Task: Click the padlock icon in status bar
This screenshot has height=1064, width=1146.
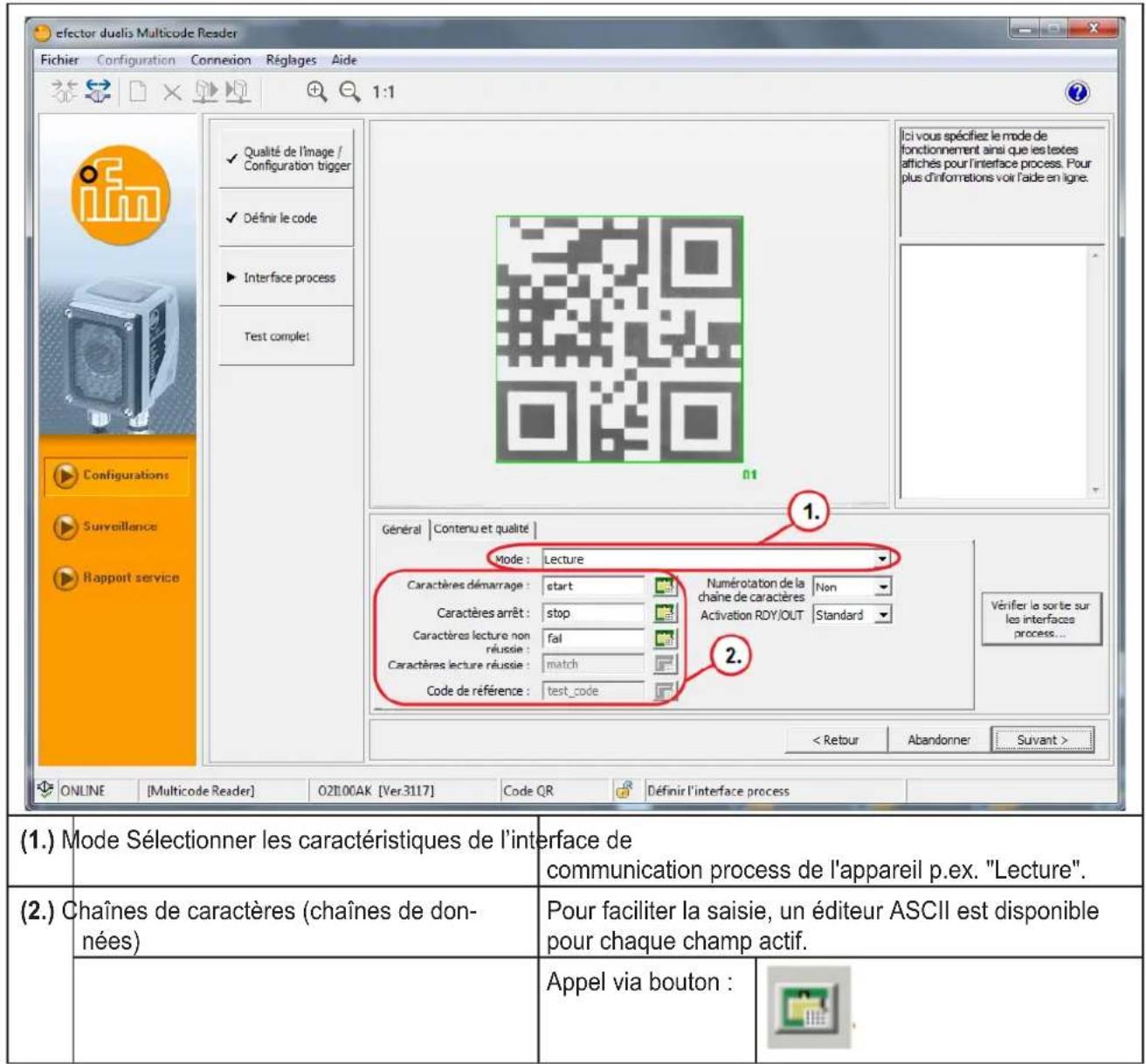Action: (624, 790)
